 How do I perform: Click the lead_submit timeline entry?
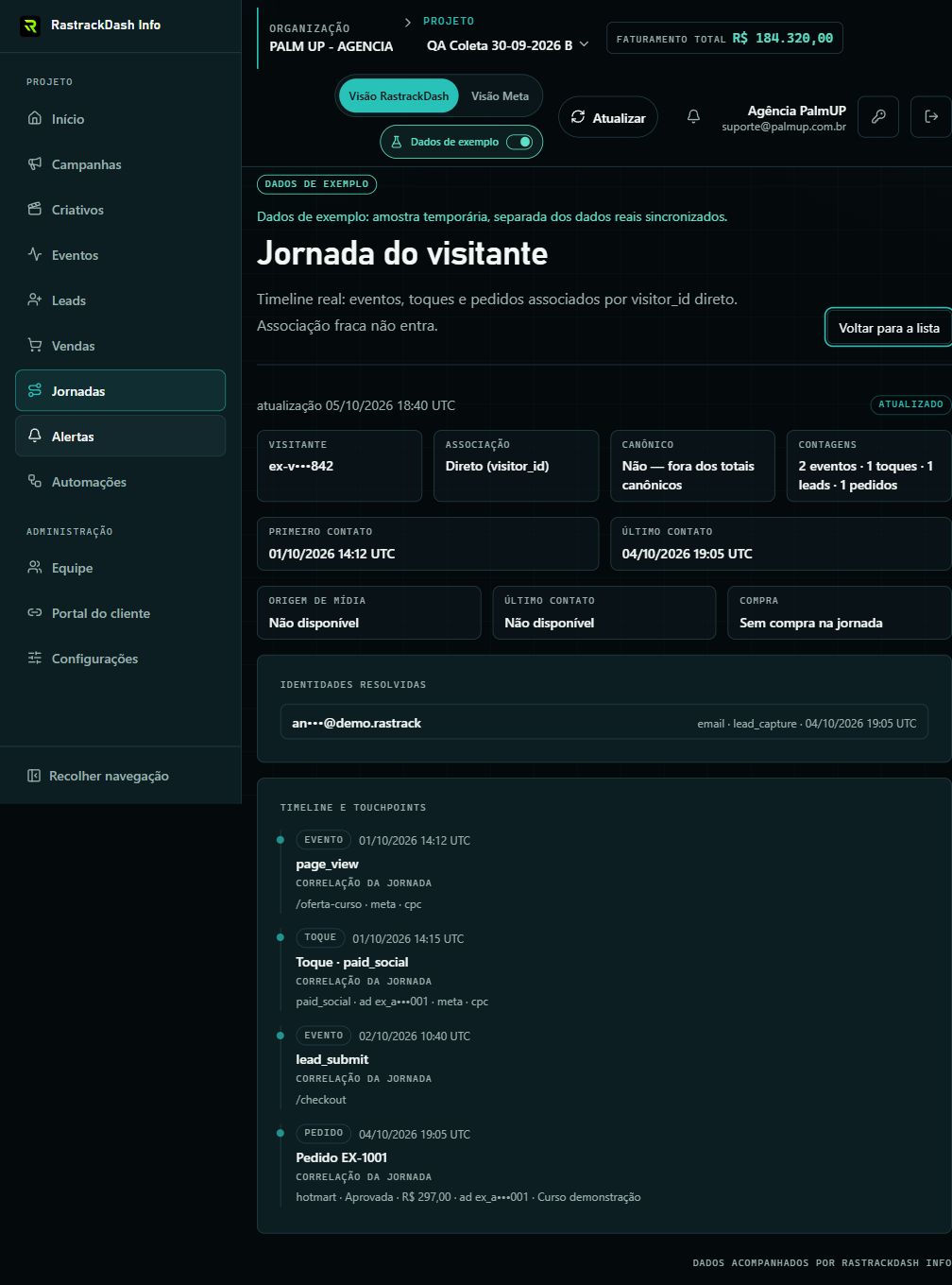(x=331, y=1059)
